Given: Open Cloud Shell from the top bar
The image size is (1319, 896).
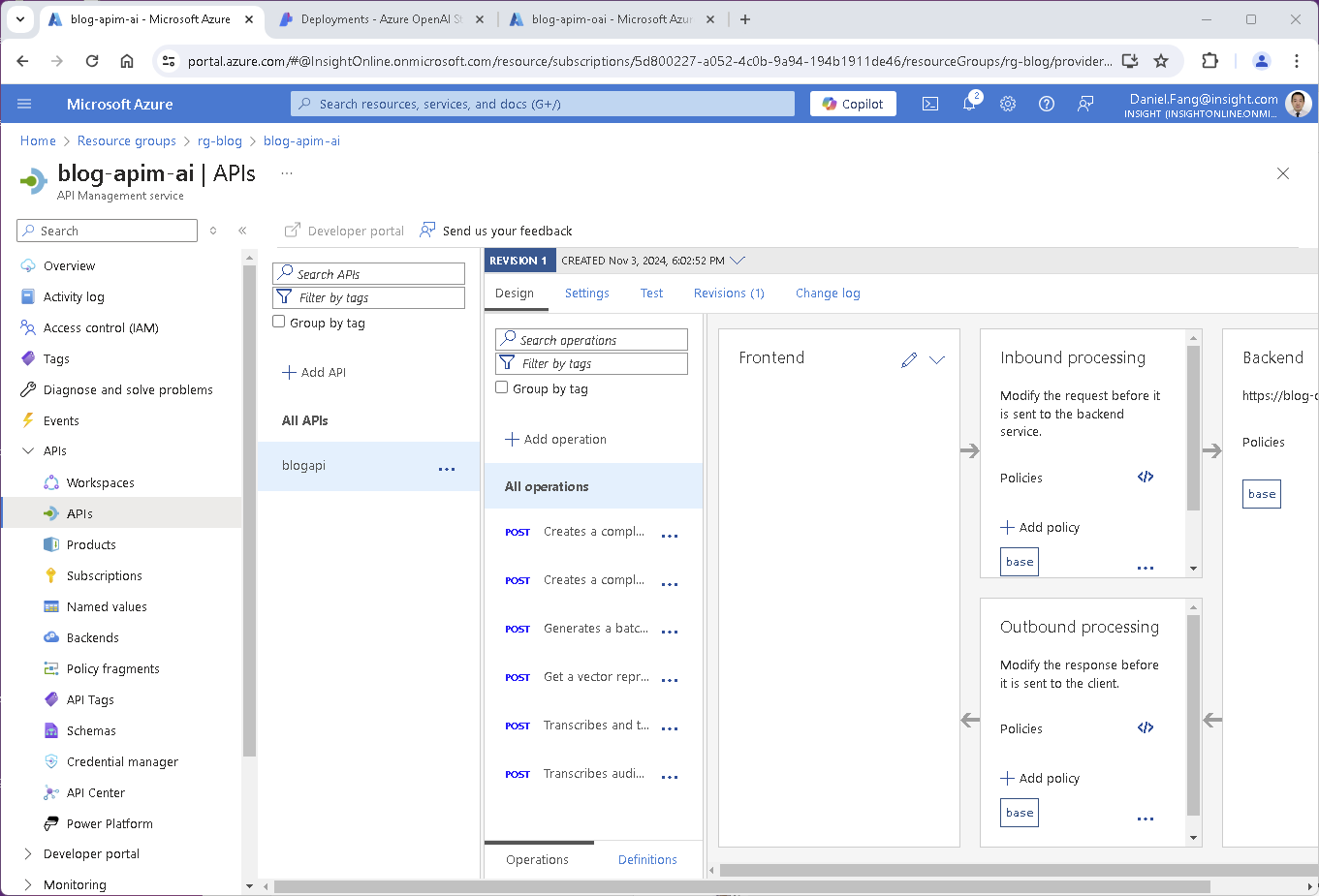Looking at the screenshot, I should coord(930,104).
